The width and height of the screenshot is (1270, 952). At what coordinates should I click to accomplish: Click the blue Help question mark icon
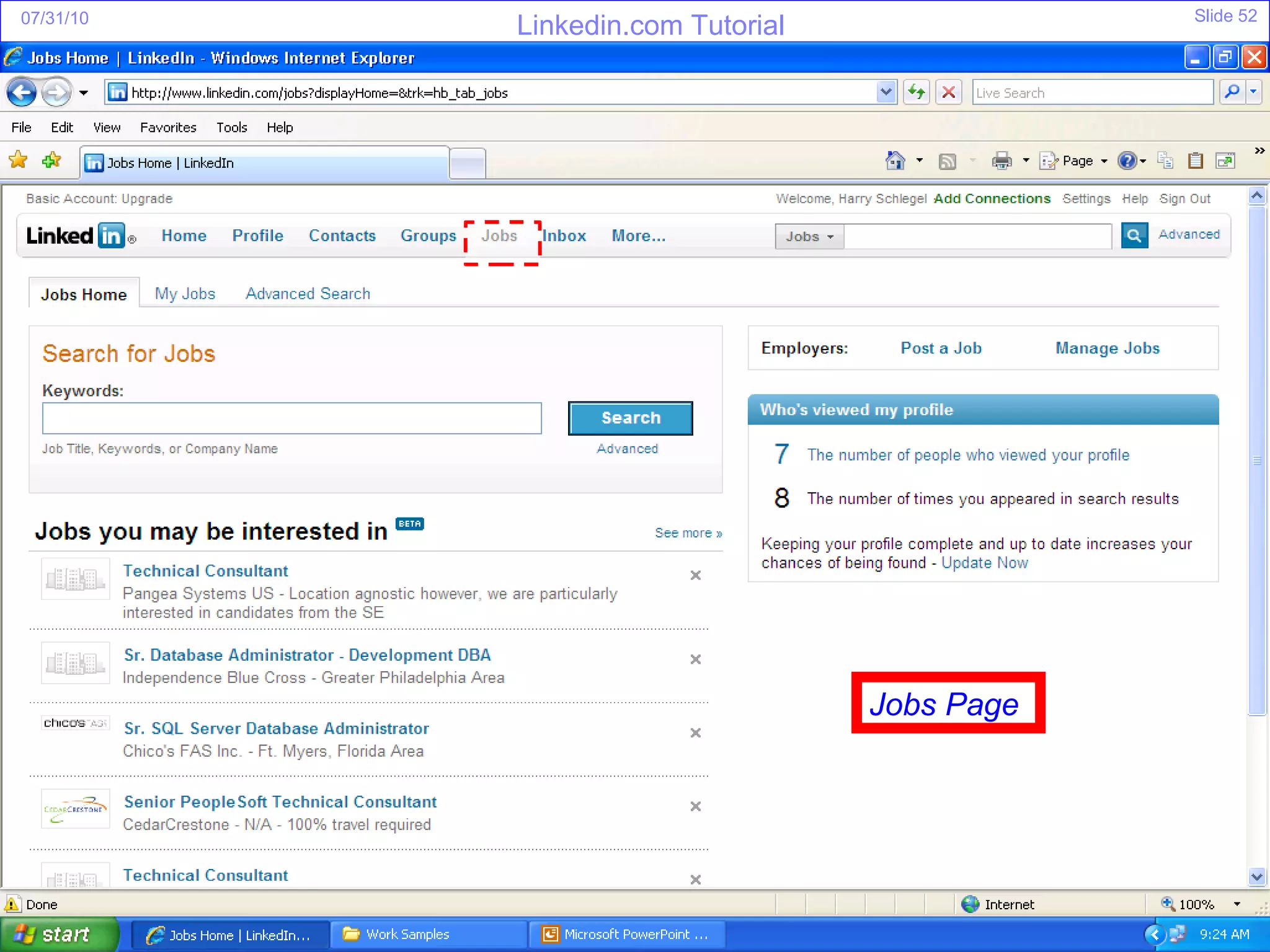[x=1127, y=161]
